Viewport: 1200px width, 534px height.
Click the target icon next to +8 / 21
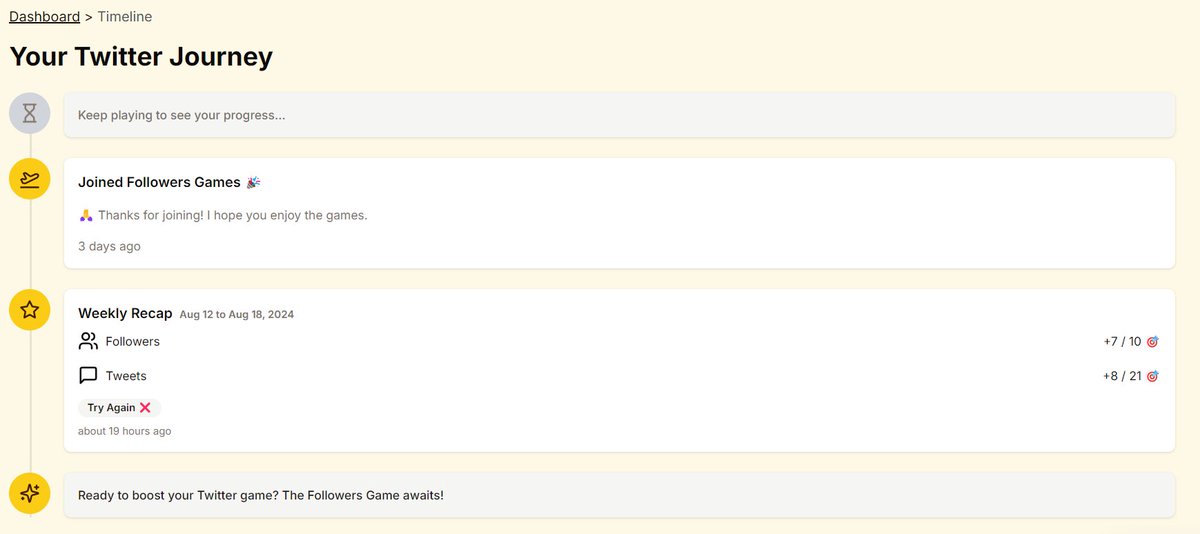pos(1152,376)
